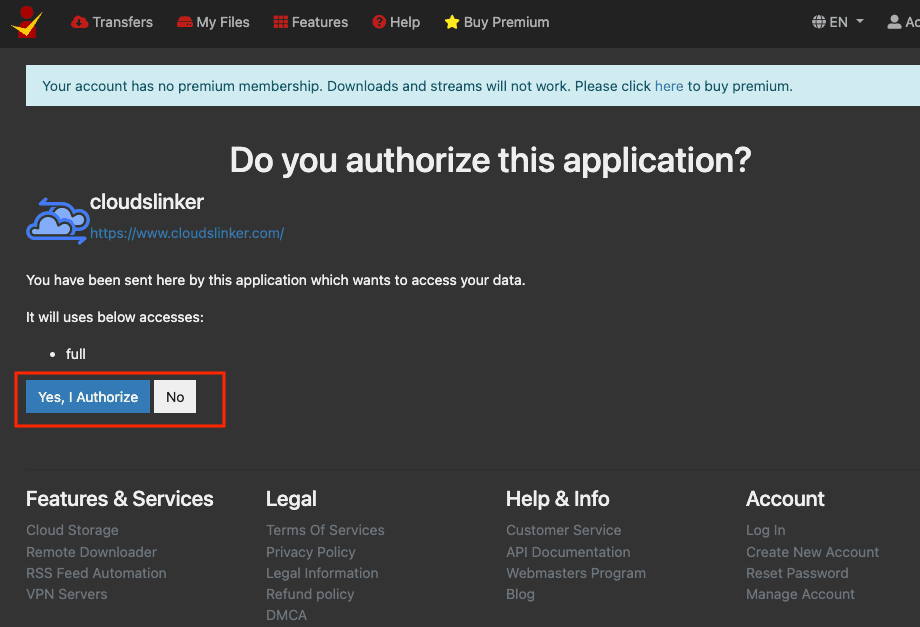Click the 'Do you authorize this application?' heading
Viewport: 920px width, 627px height.
(491, 160)
